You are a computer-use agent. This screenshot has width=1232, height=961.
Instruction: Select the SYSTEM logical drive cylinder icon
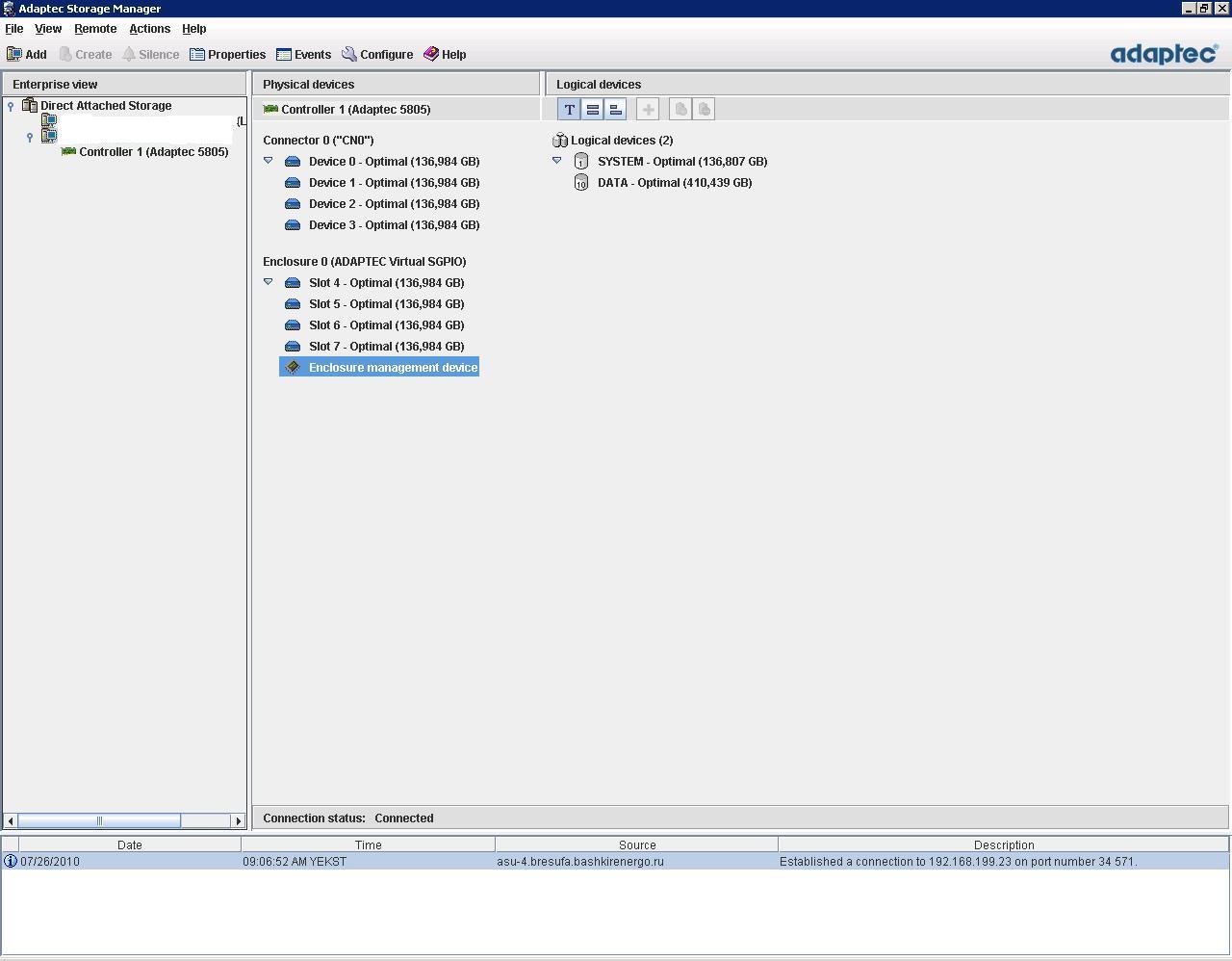(580, 162)
